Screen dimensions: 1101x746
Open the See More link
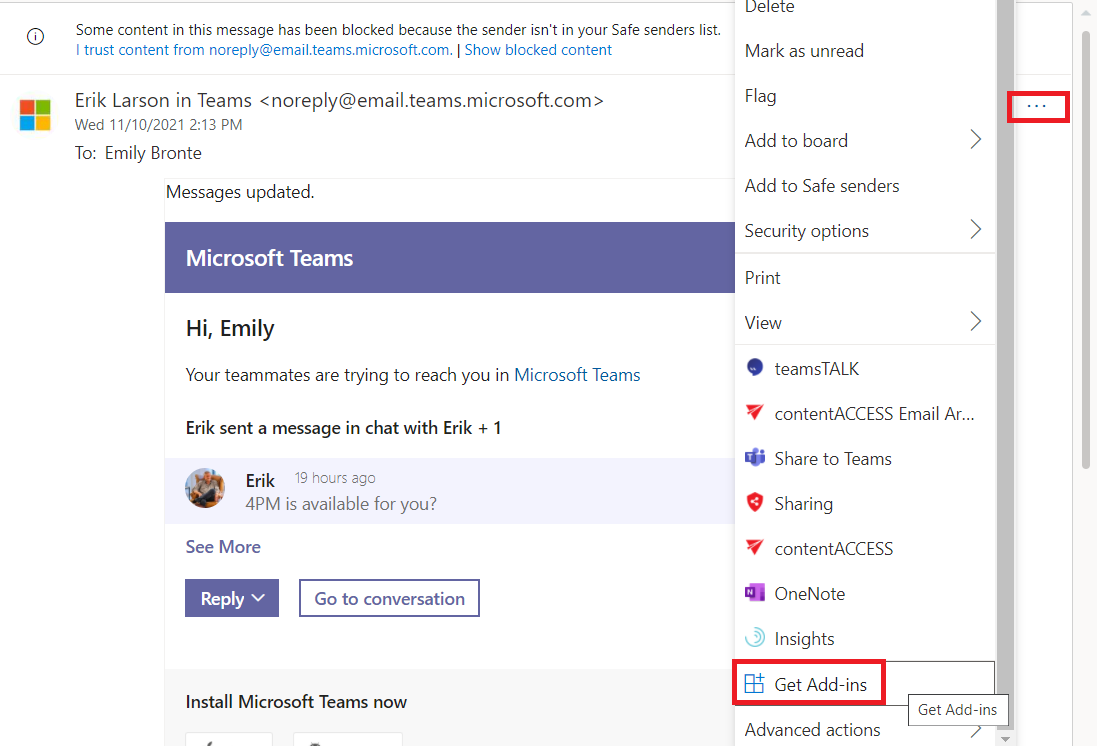coord(223,547)
